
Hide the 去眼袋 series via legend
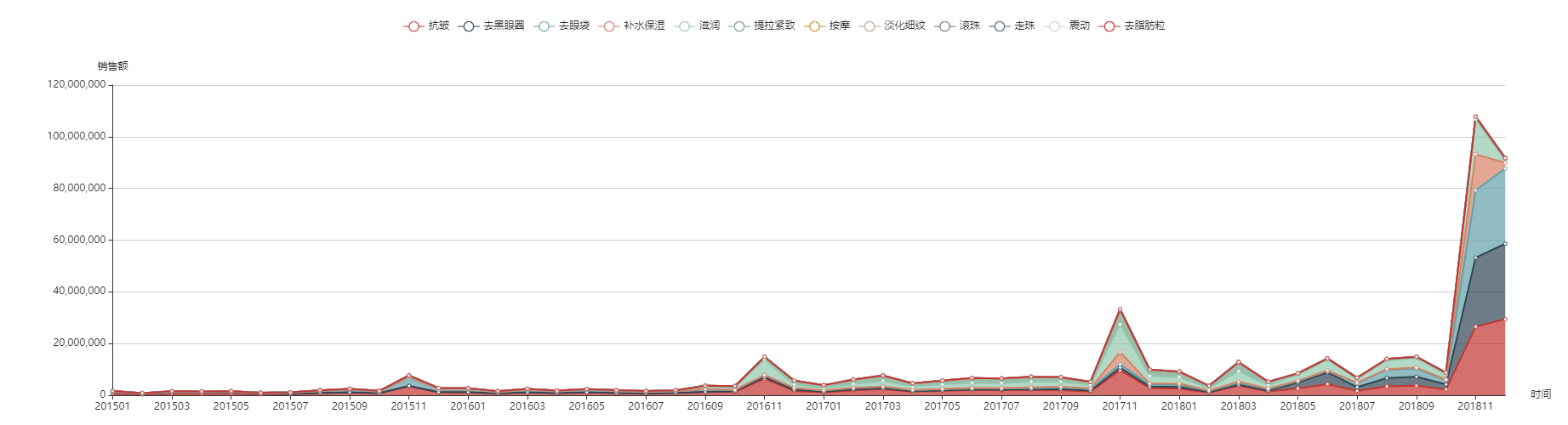562,25
